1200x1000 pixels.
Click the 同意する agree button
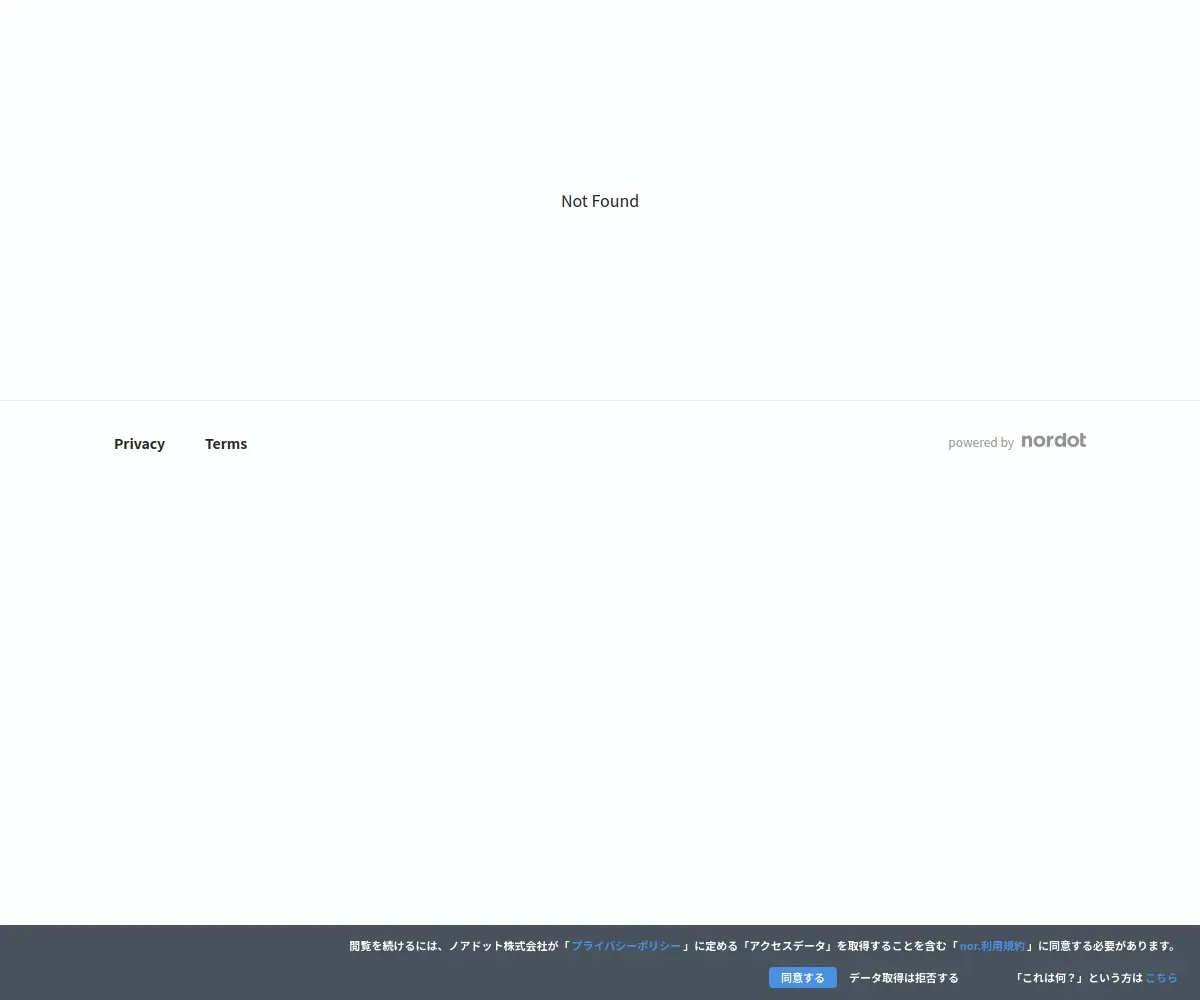[x=803, y=978]
